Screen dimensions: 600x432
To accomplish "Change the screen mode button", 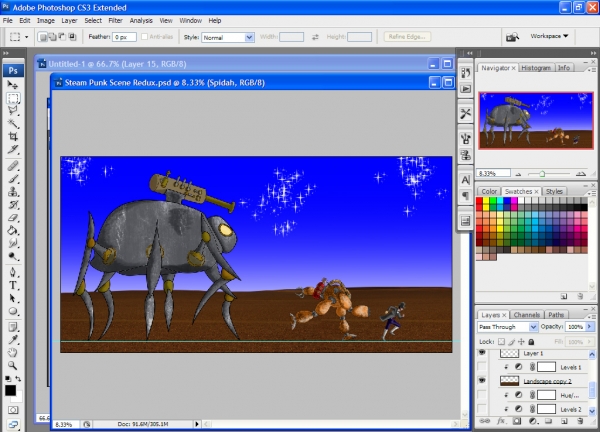I will click(13, 424).
